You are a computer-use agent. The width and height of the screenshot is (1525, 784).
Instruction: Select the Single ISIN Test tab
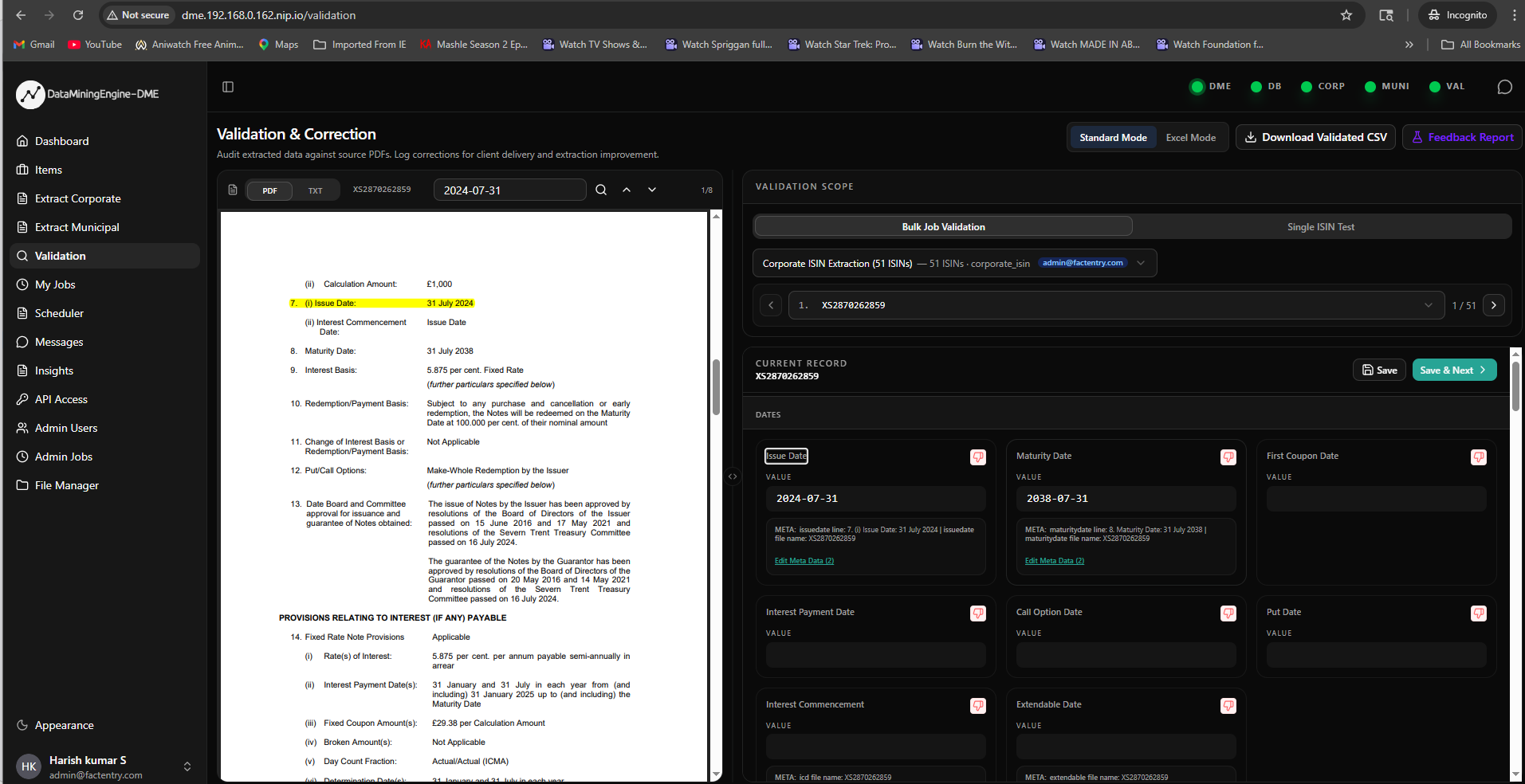pos(1320,226)
